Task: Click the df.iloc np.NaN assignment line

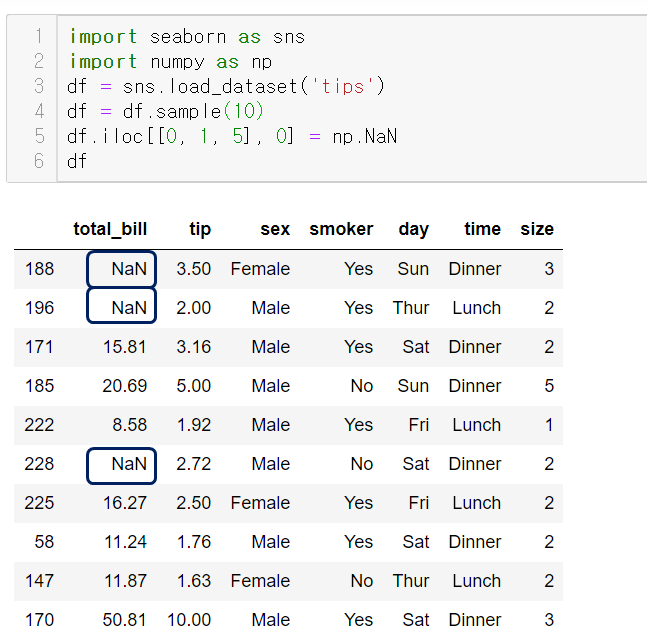Action: 232,136
